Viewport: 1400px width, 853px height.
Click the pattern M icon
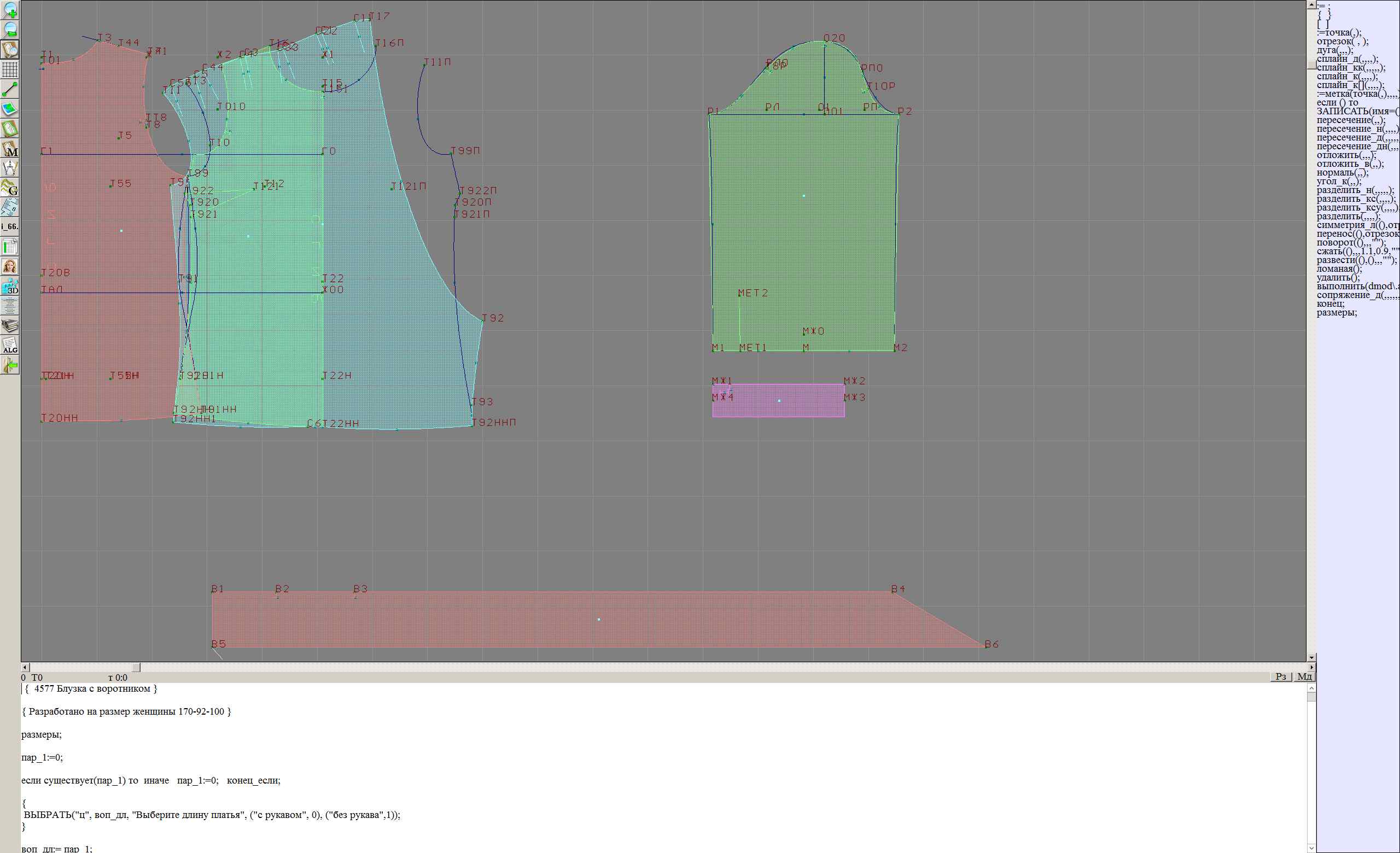coord(10,149)
